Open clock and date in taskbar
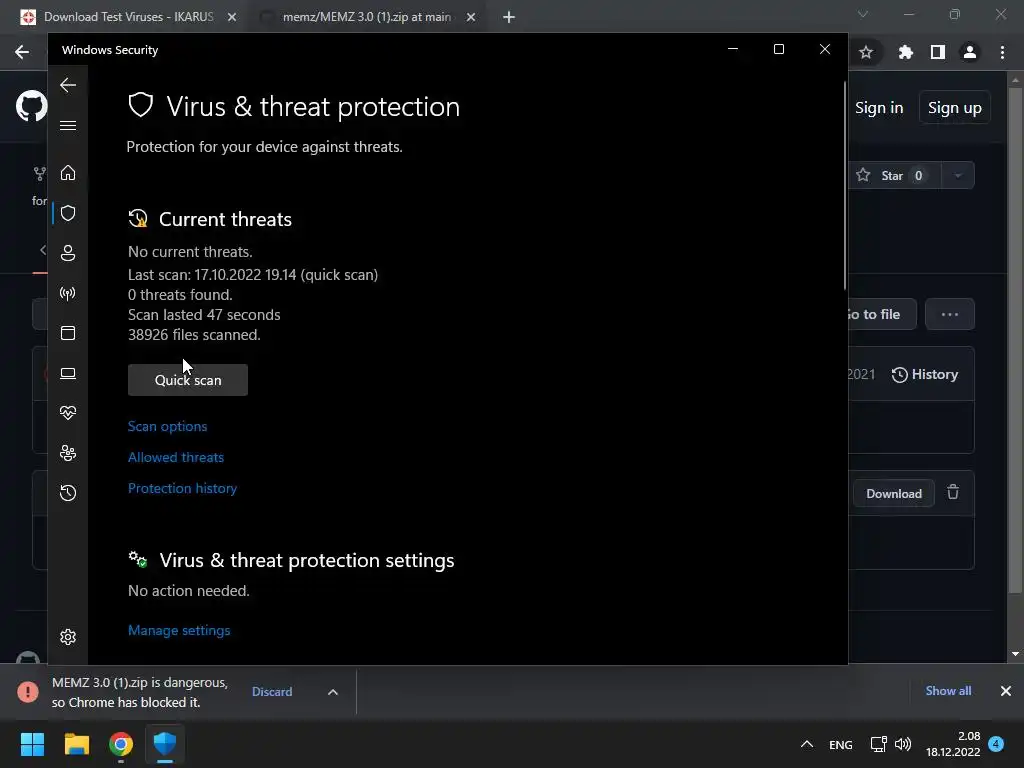 [953, 744]
